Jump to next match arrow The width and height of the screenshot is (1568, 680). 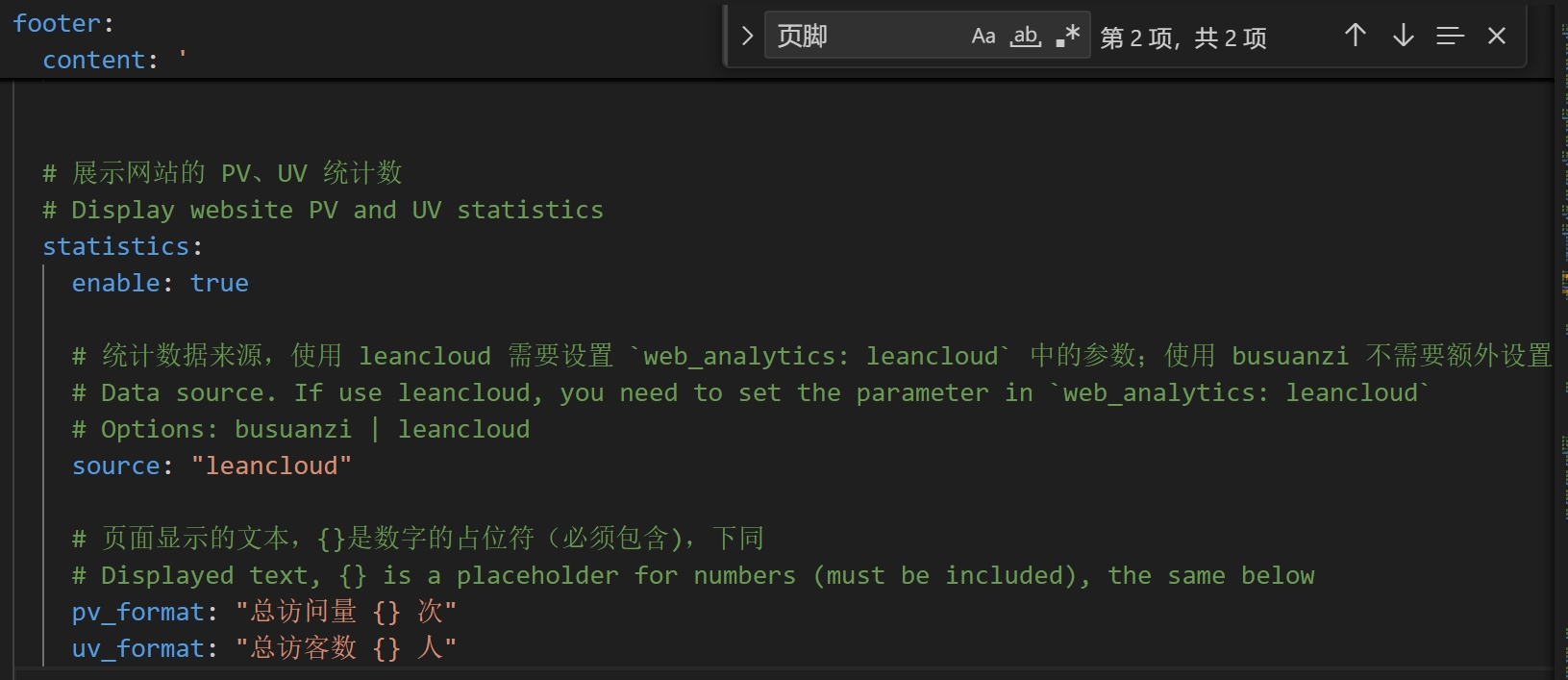(1404, 37)
